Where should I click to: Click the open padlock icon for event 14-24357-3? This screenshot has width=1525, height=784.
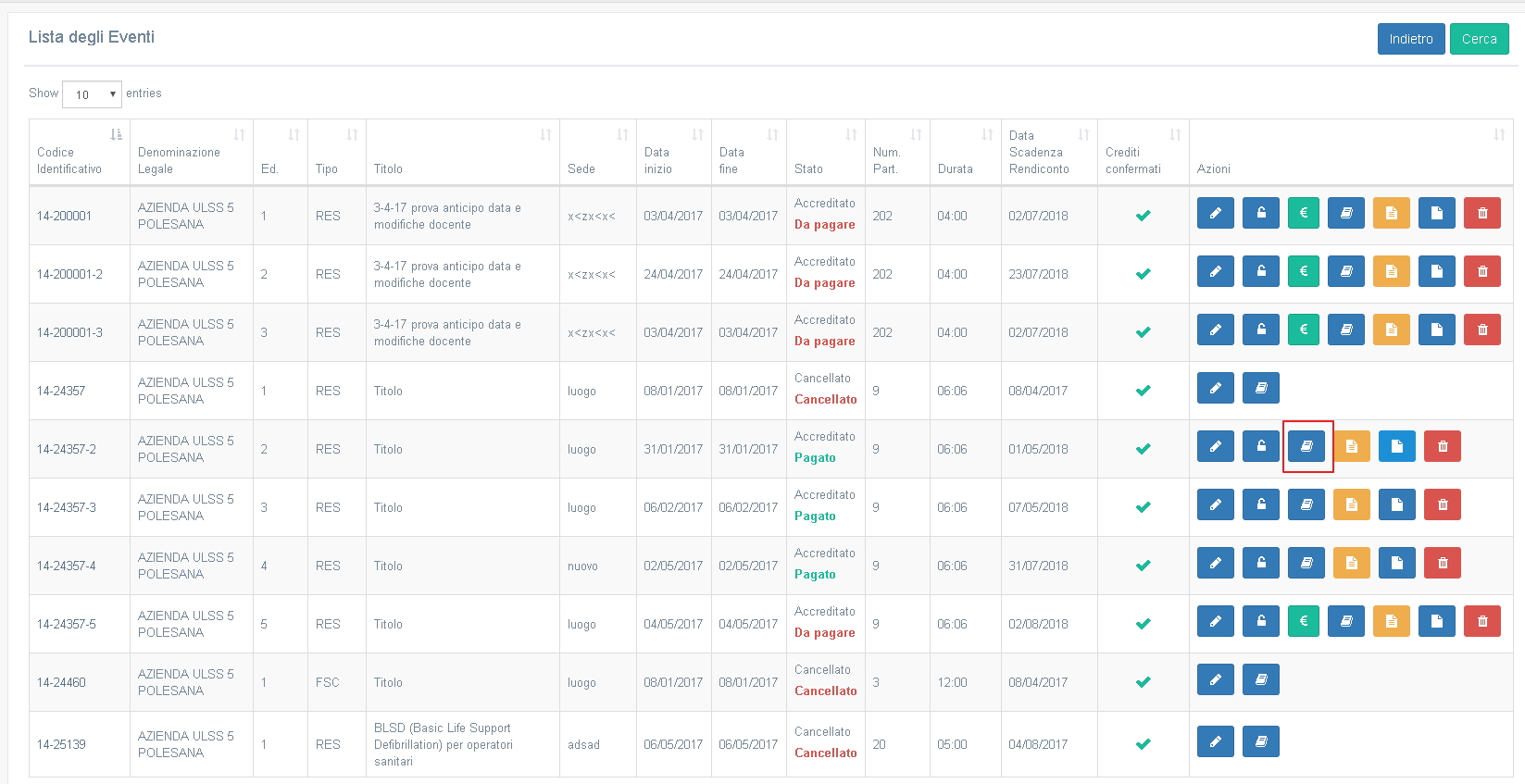pyautogui.click(x=1260, y=505)
